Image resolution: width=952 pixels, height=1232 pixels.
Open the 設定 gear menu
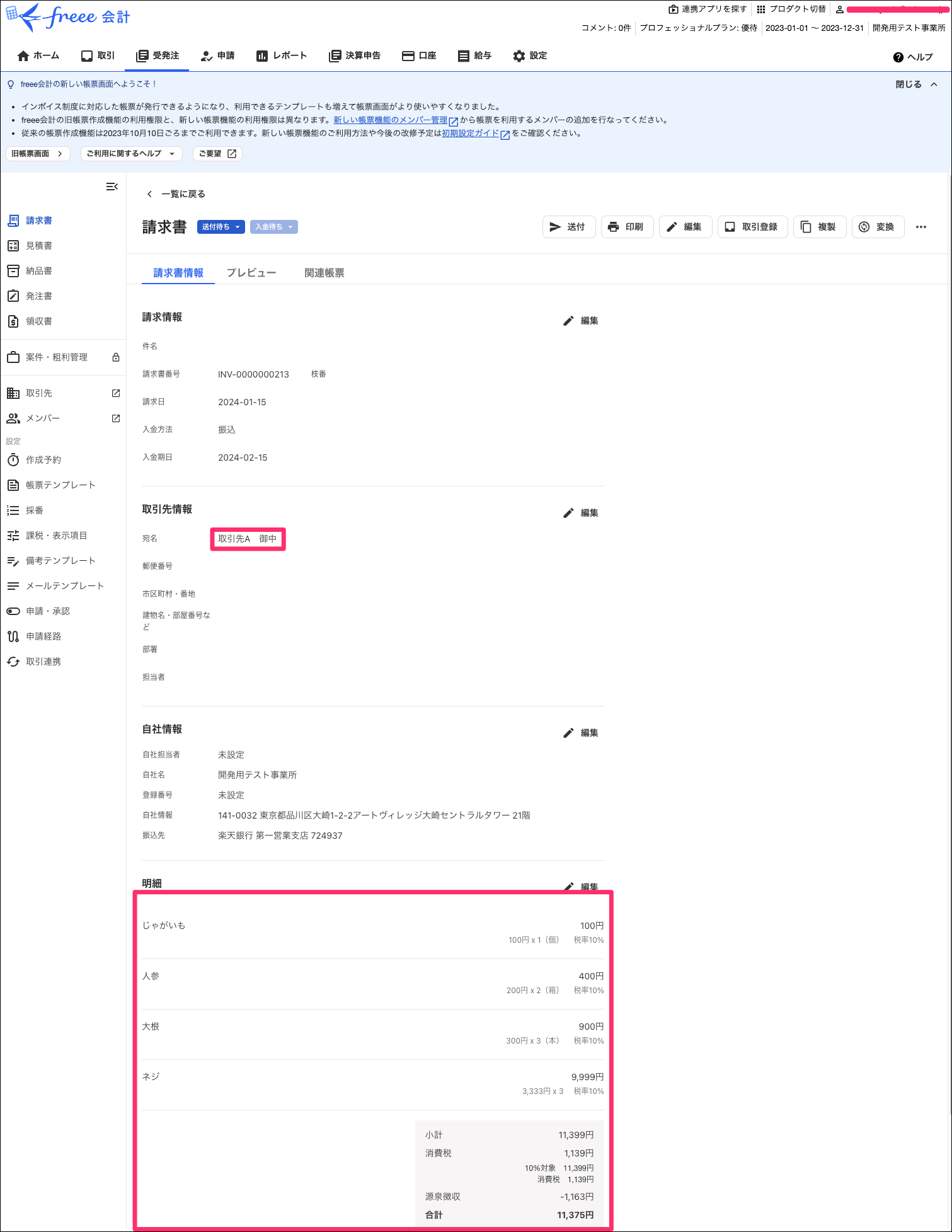[x=530, y=56]
